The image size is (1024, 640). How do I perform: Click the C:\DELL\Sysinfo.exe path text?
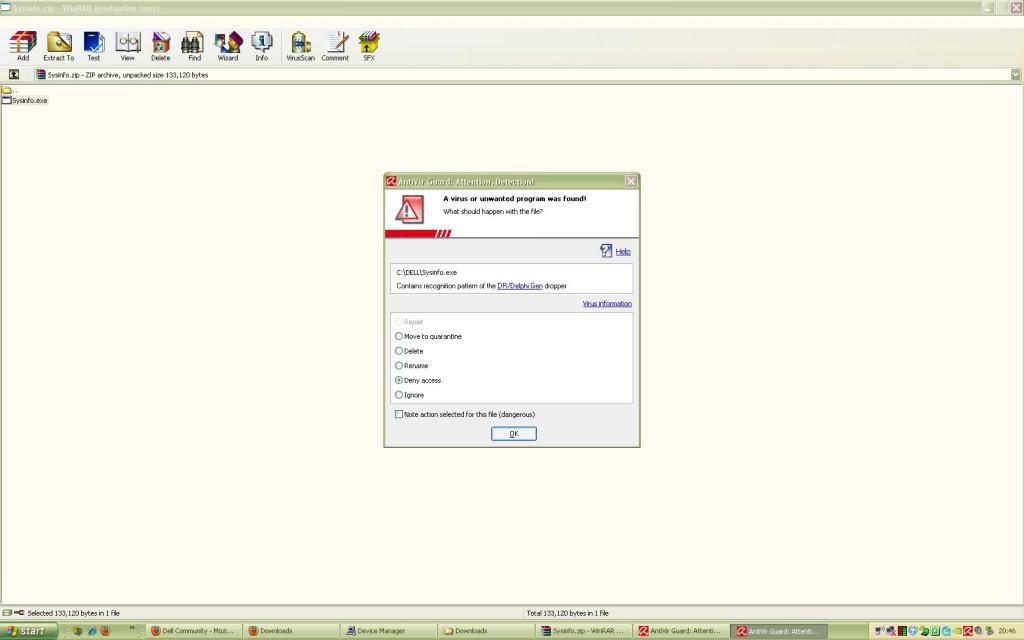click(426, 272)
